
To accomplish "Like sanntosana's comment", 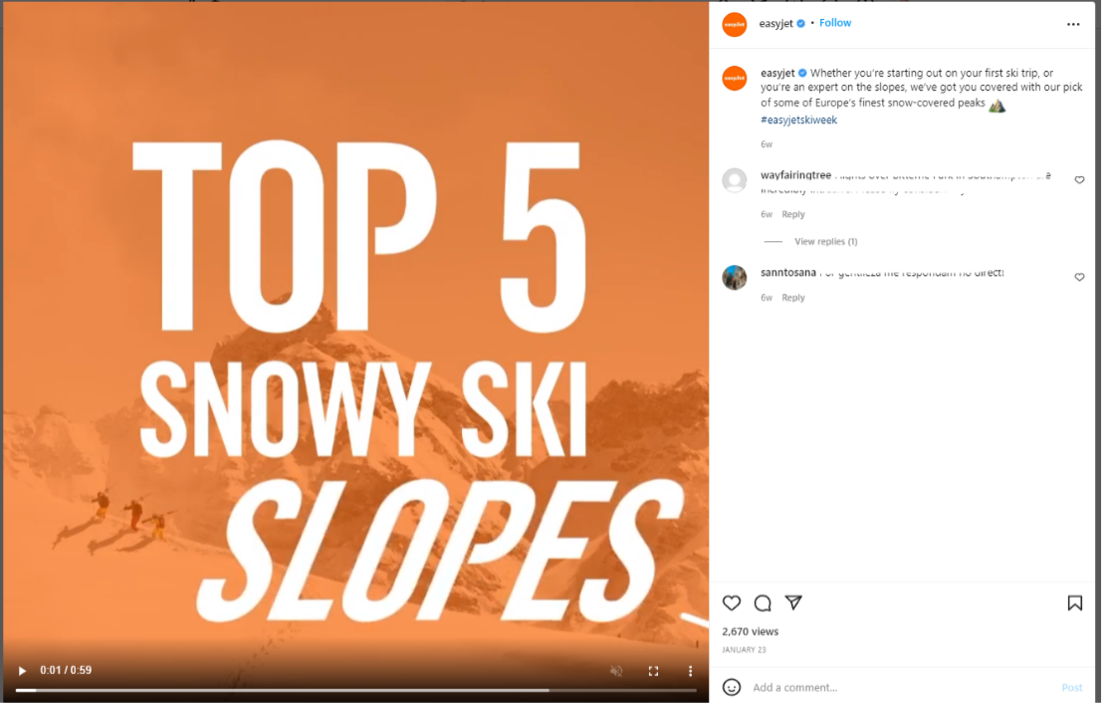I will (x=1079, y=277).
